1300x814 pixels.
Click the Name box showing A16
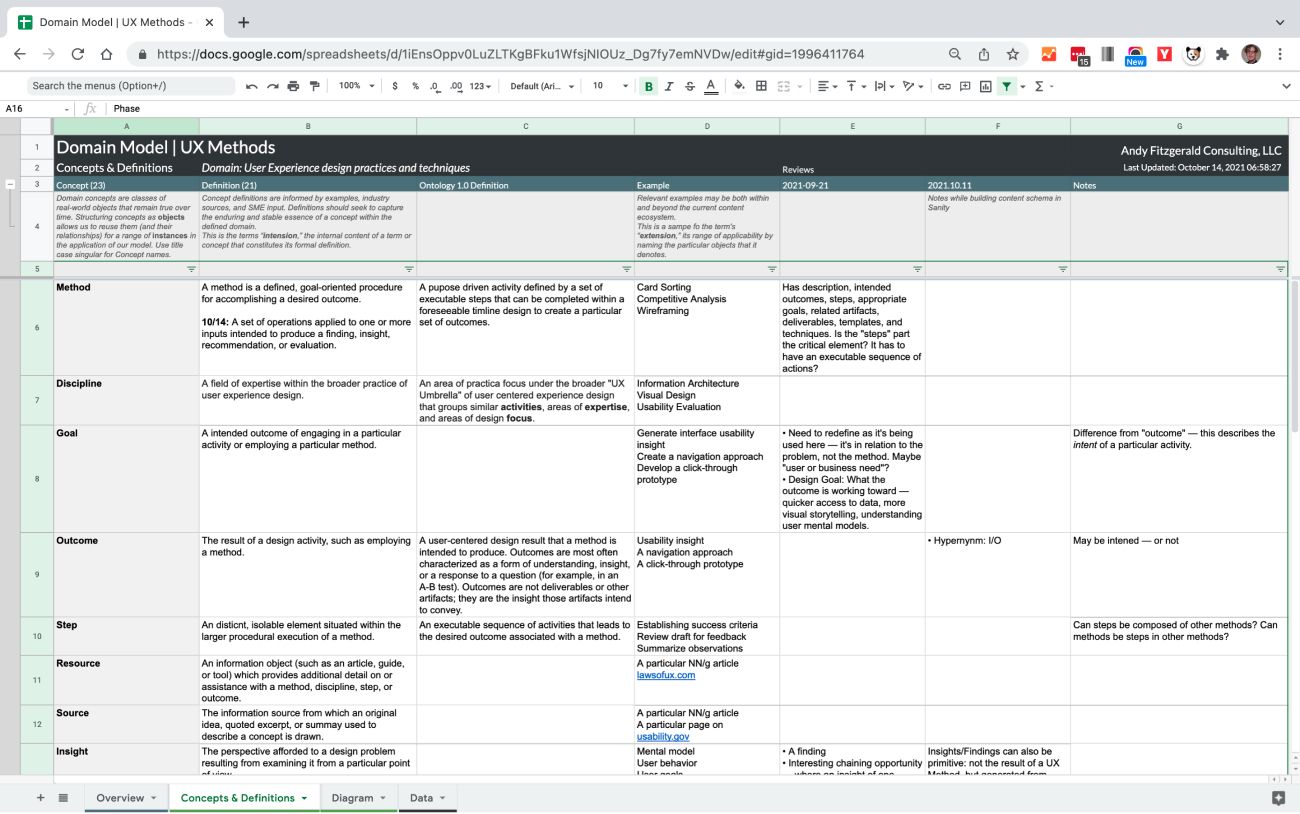[x=37, y=108]
